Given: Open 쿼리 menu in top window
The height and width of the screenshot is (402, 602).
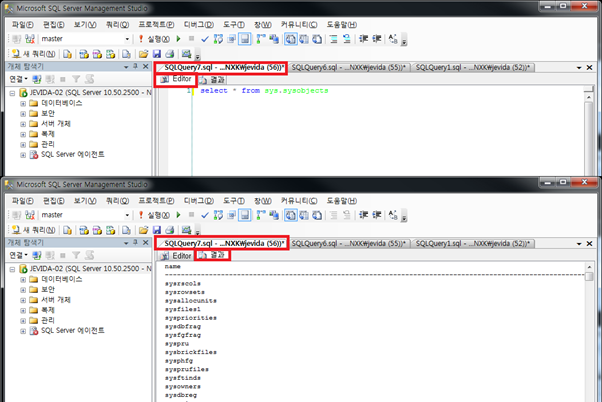Looking at the screenshot, I should click(117, 25).
